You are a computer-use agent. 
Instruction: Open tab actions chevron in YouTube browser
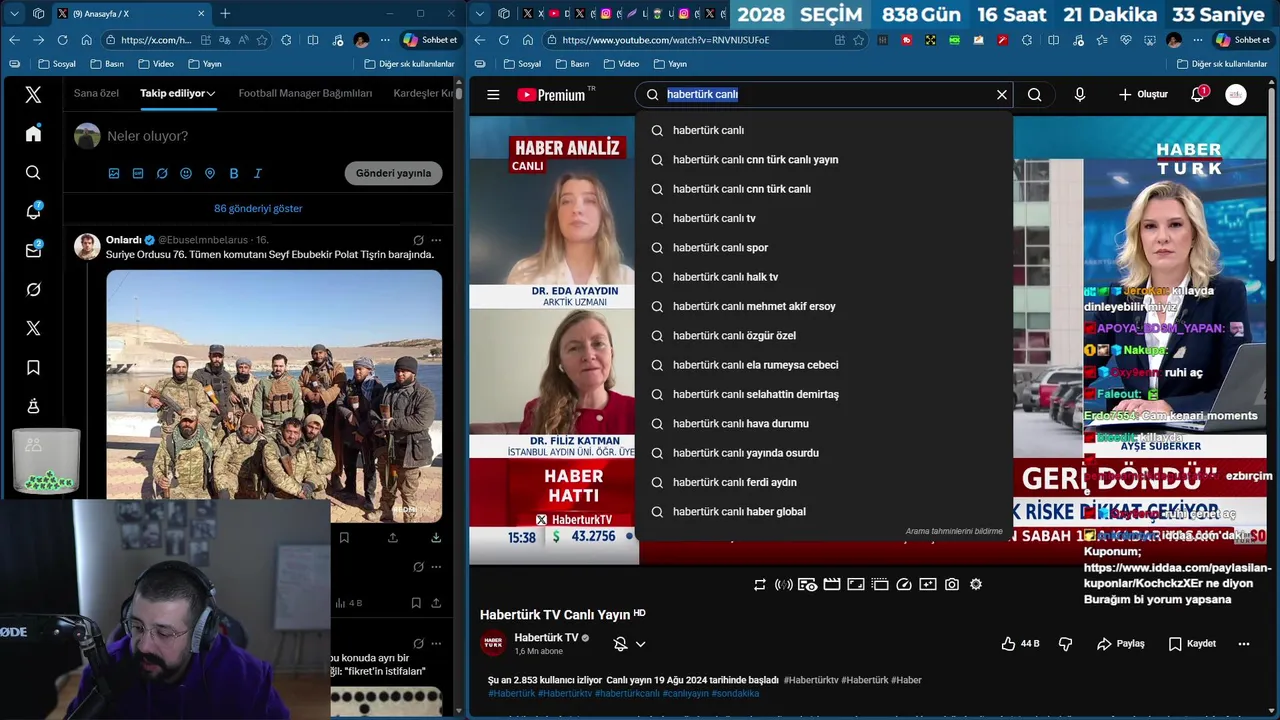click(x=479, y=13)
